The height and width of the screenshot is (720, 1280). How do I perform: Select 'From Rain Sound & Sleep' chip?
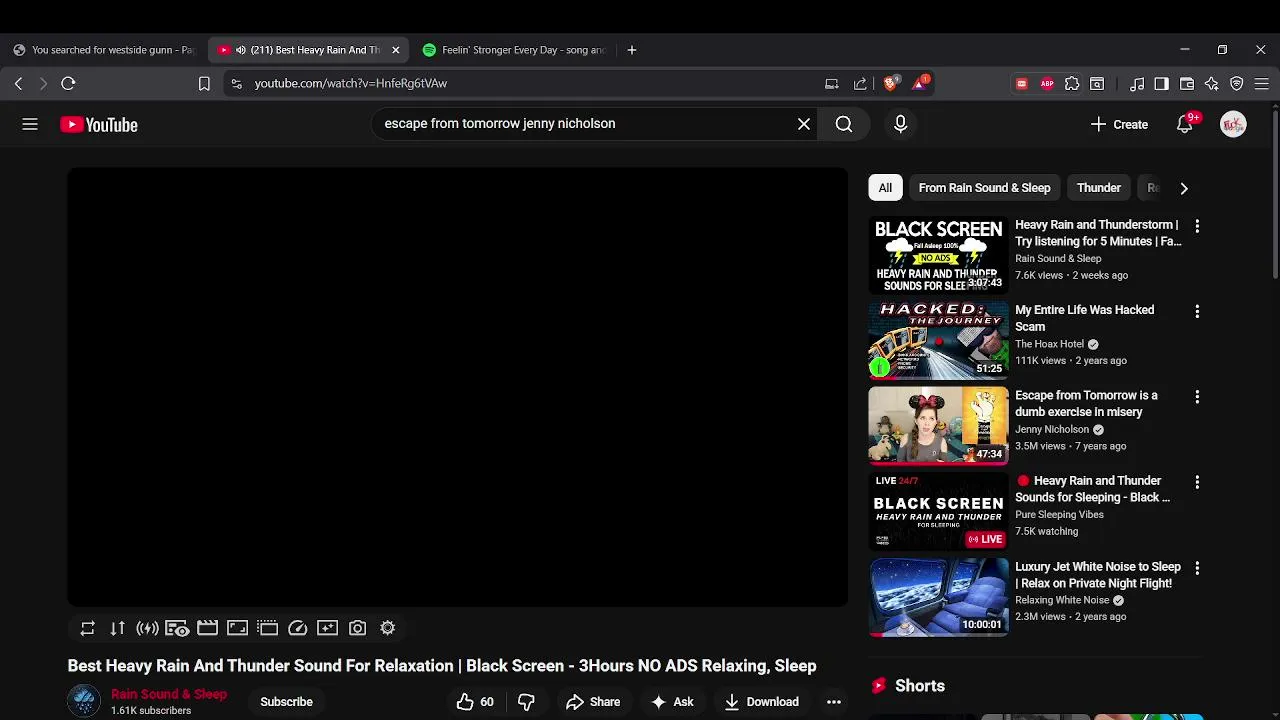pos(984,188)
